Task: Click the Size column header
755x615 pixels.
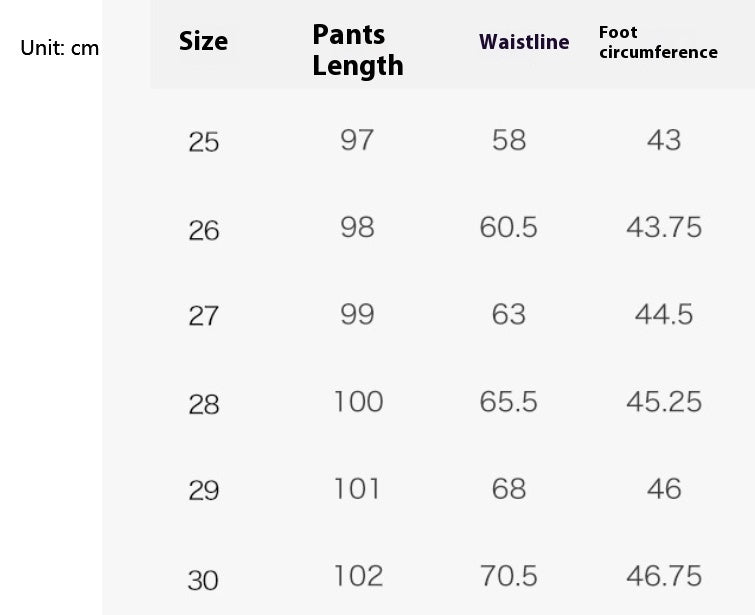Action: (203, 42)
